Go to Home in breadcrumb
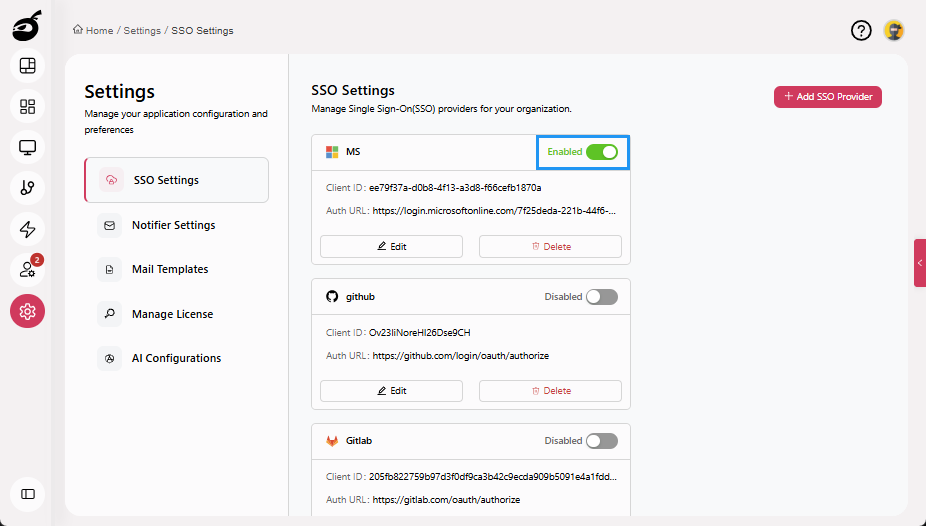The image size is (926, 526). click(x=99, y=31)
